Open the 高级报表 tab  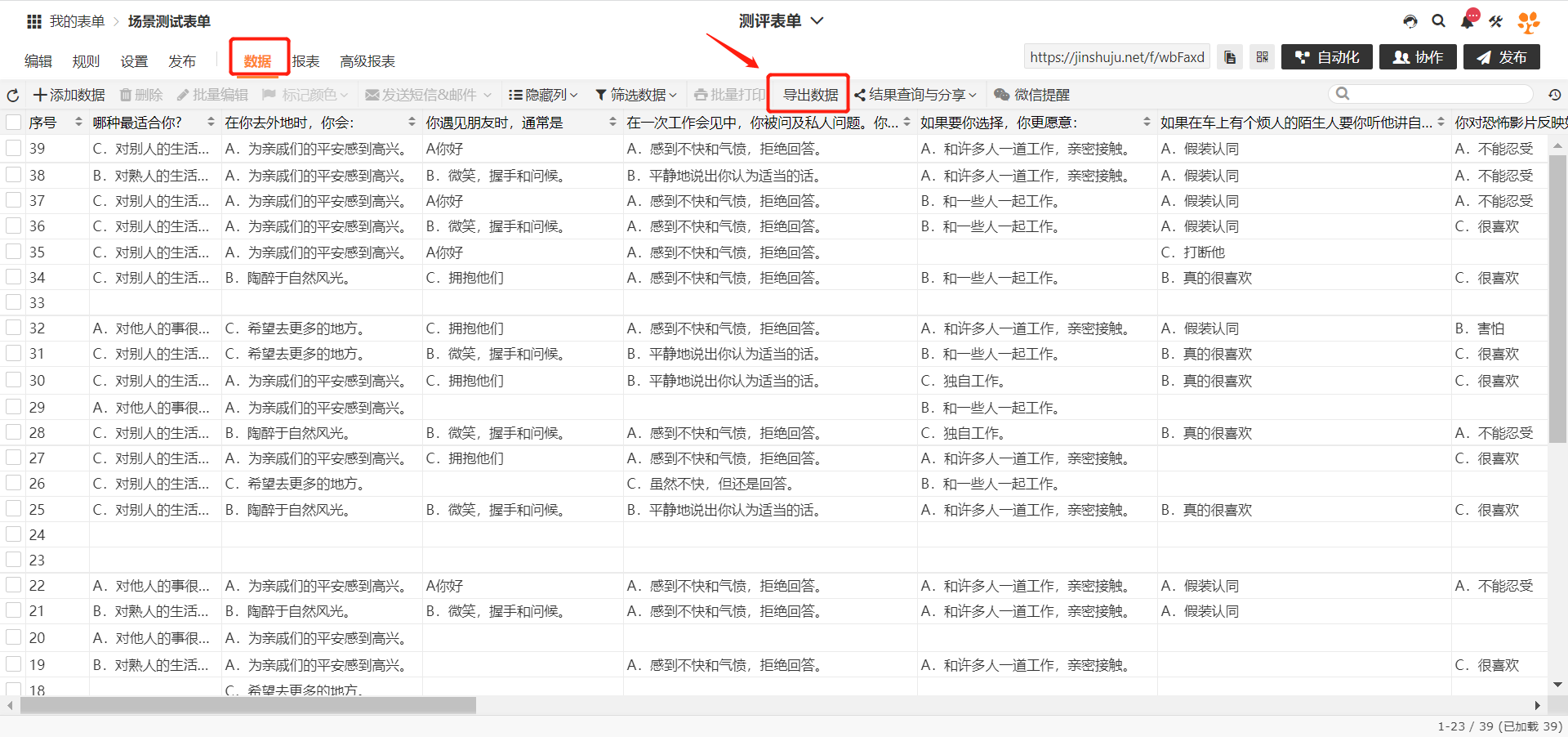click(367, 61)
